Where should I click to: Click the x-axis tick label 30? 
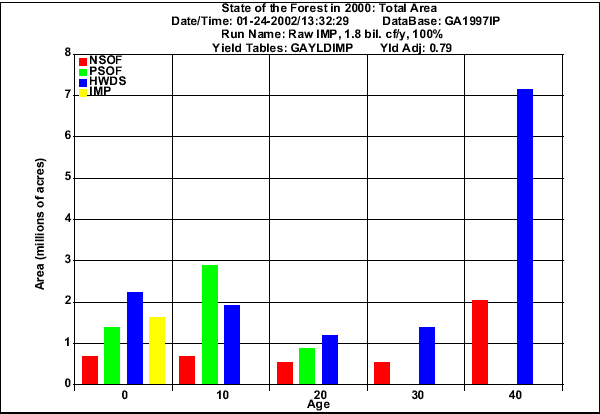[x=415, y=395]
